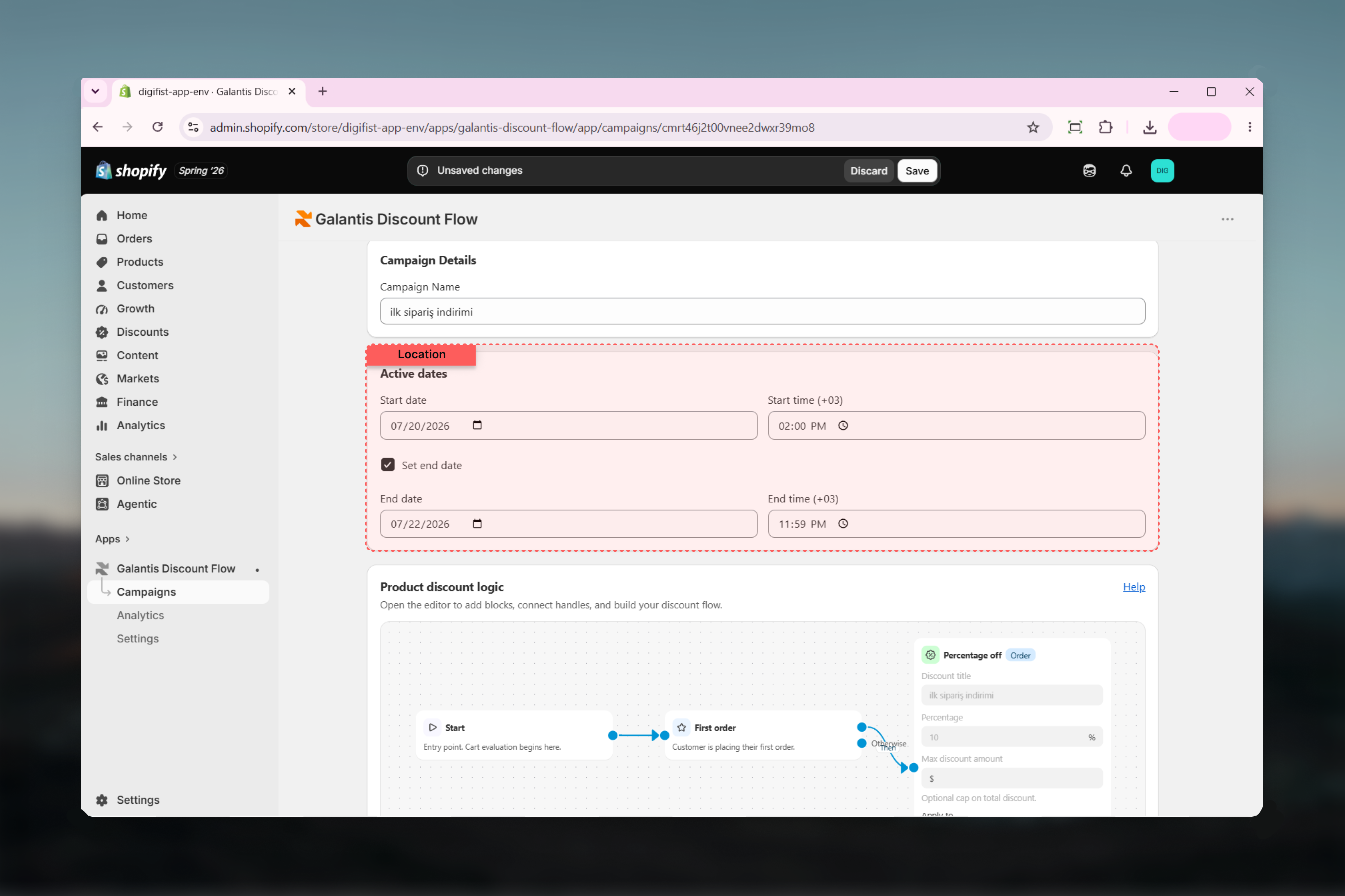
Task: Click the Otherwise output handle on First order
Action: [862, 744]
